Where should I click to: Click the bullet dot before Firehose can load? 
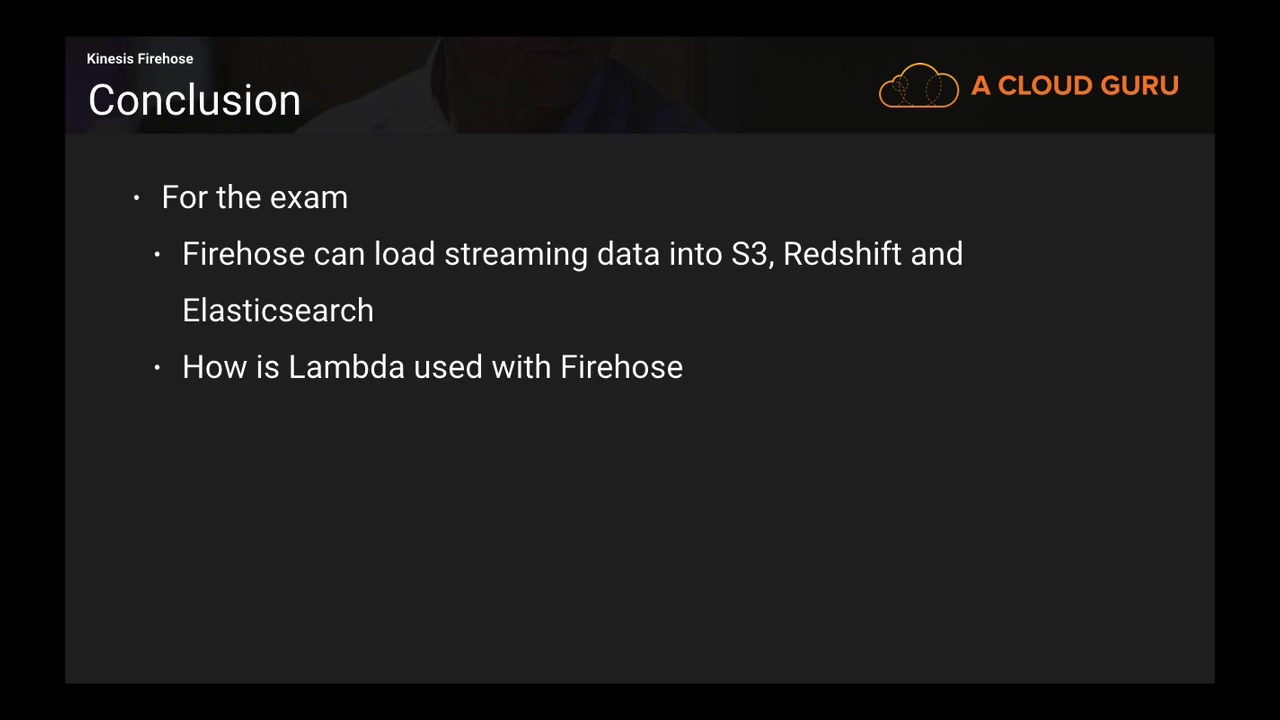click(x=157, y=255)
